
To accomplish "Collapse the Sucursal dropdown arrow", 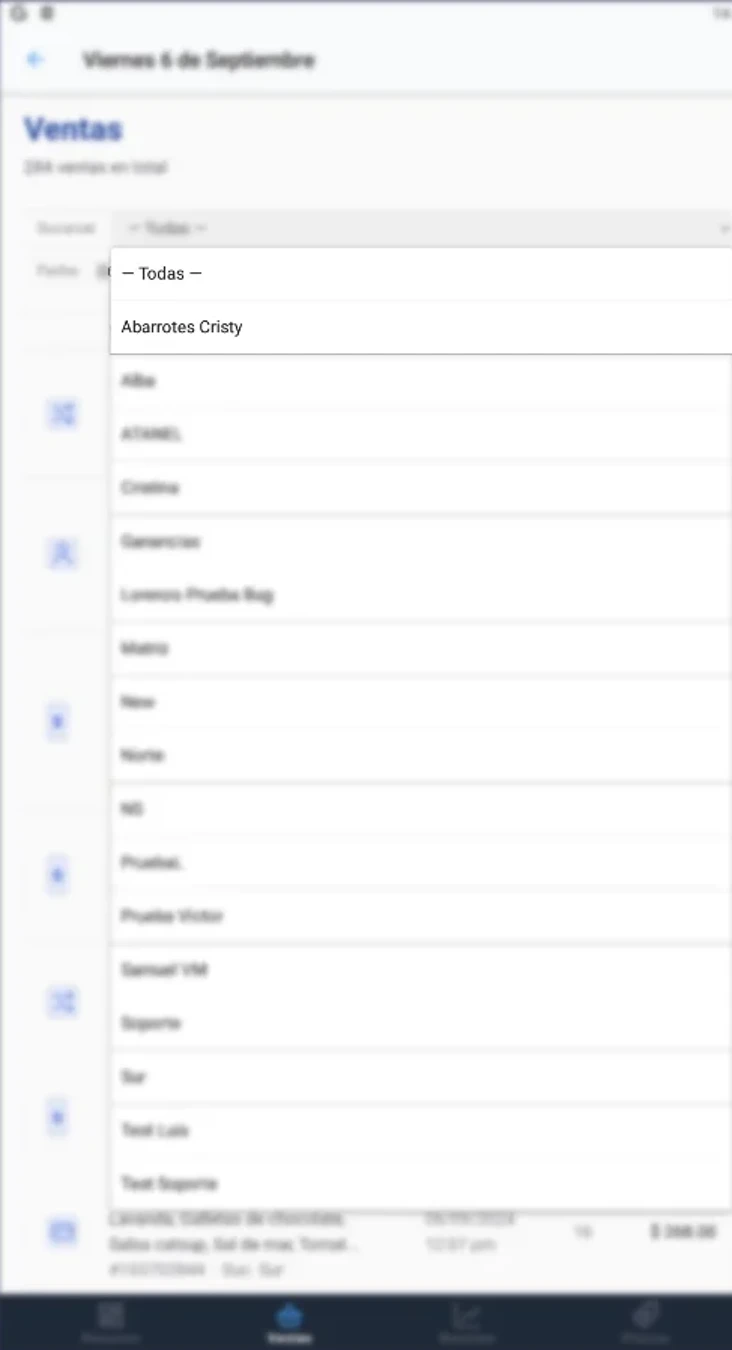I will [x=723, y=229].
